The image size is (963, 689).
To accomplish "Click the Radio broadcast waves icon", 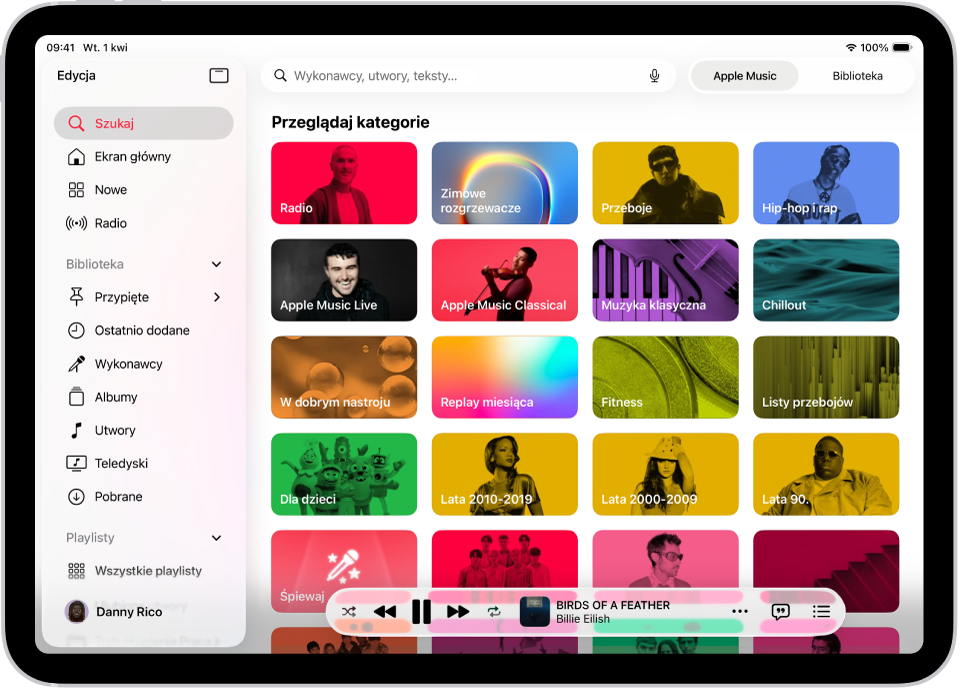I will [76, 223].
